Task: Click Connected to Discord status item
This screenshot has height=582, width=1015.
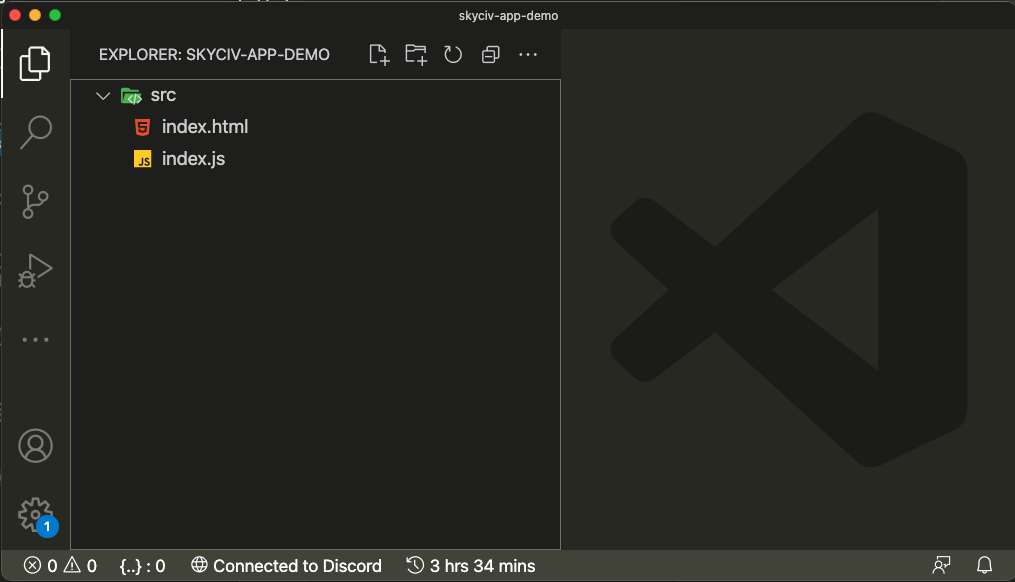Action: tap(286, 566)
